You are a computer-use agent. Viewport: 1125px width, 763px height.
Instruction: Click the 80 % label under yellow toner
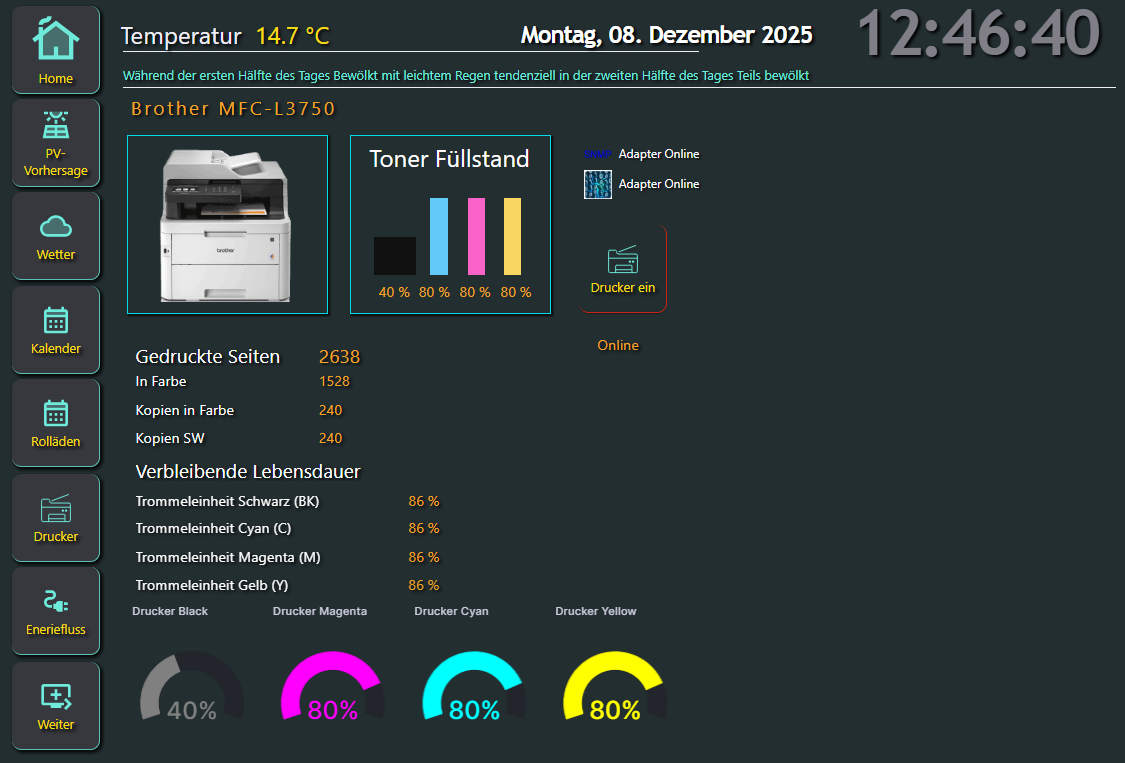coord(516,292)
